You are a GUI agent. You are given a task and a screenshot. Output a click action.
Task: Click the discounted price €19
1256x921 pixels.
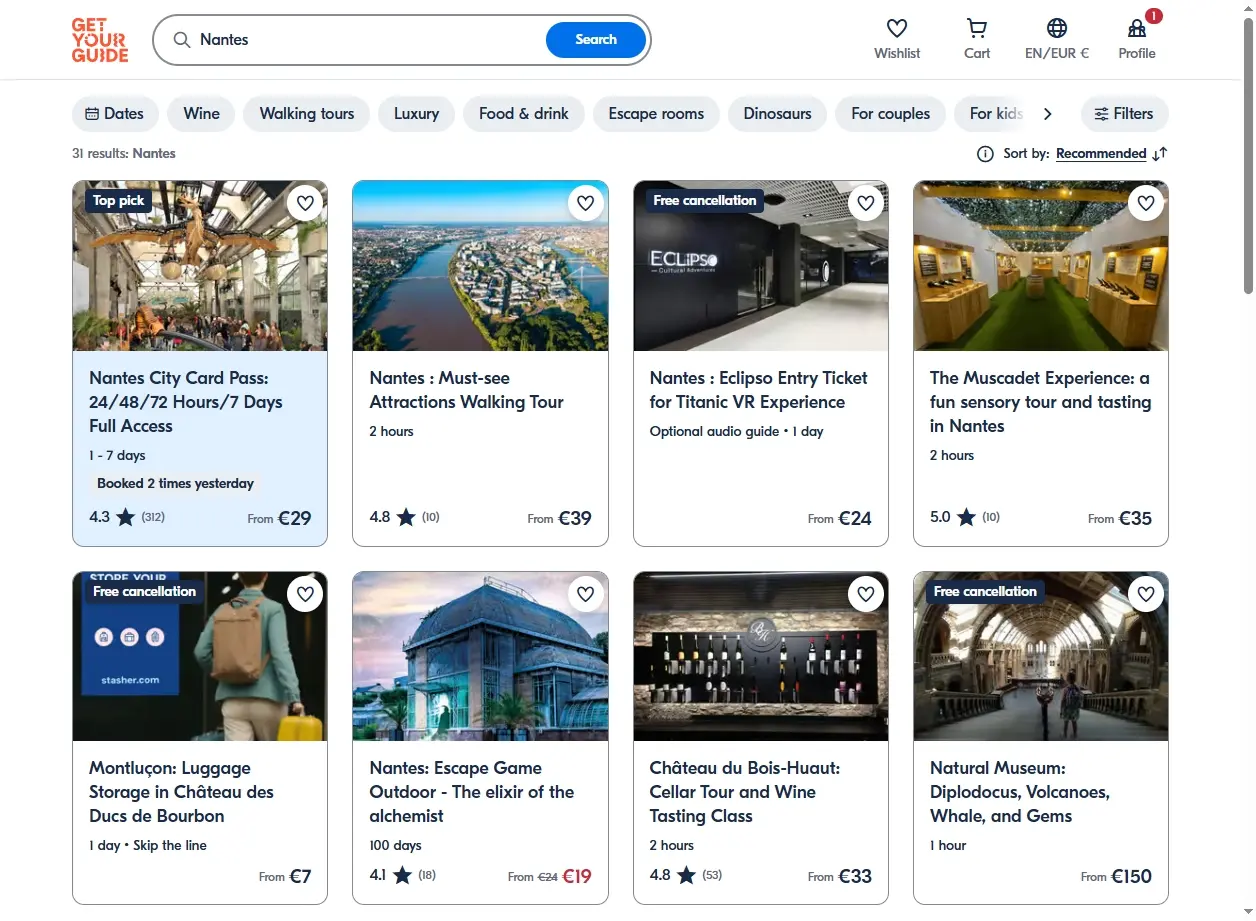click(x=577, y=876)
